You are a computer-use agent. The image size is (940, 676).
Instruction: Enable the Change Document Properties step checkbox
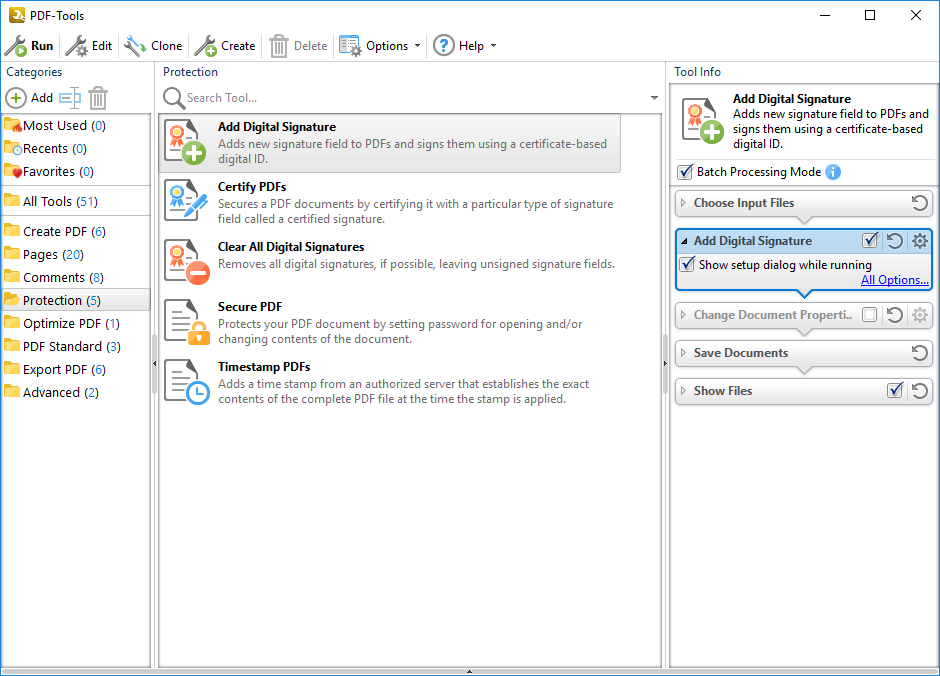coord(870,315)
